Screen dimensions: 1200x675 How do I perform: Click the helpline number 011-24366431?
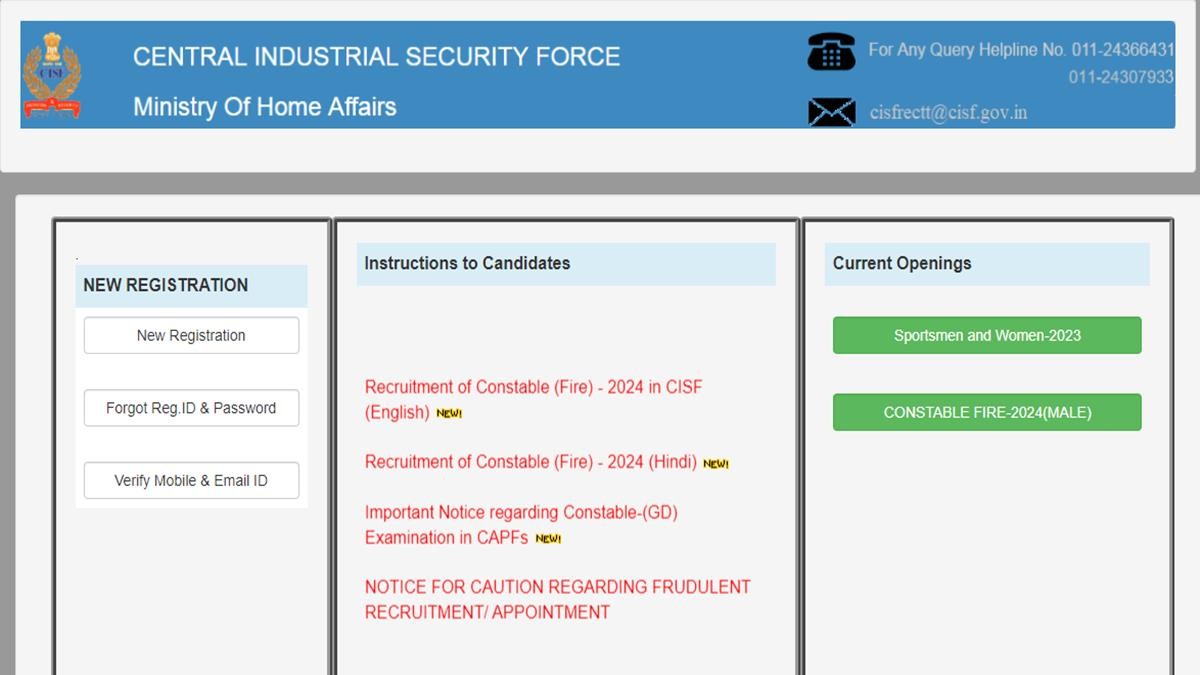pyautogui.click(x=1122, y=49)
